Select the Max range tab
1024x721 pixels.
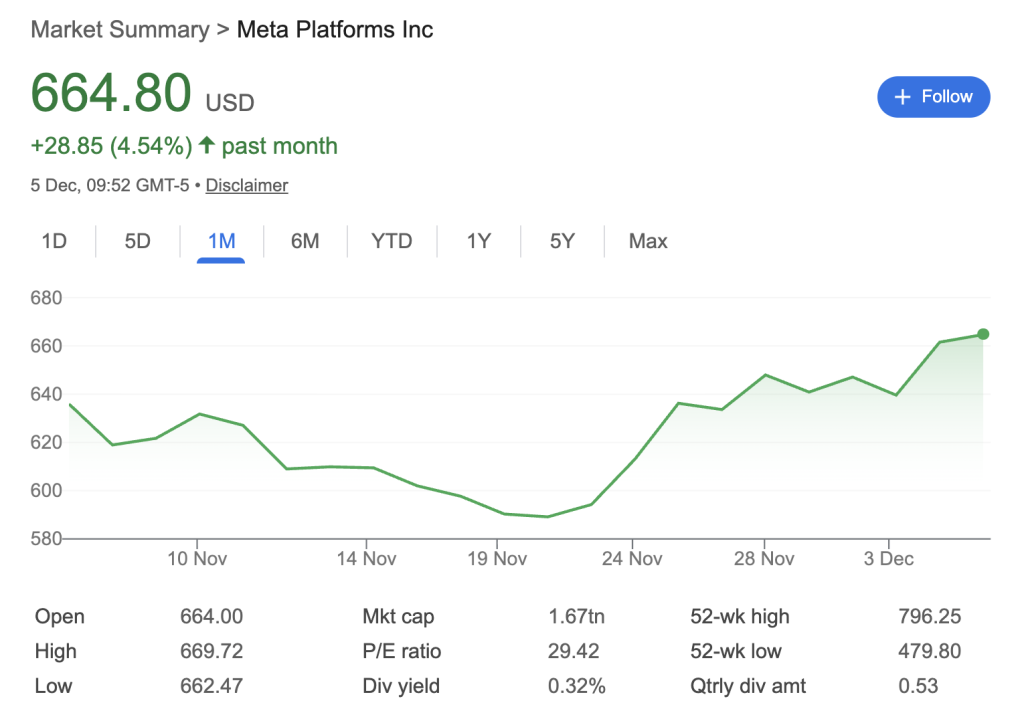click(x=648, y=241)
